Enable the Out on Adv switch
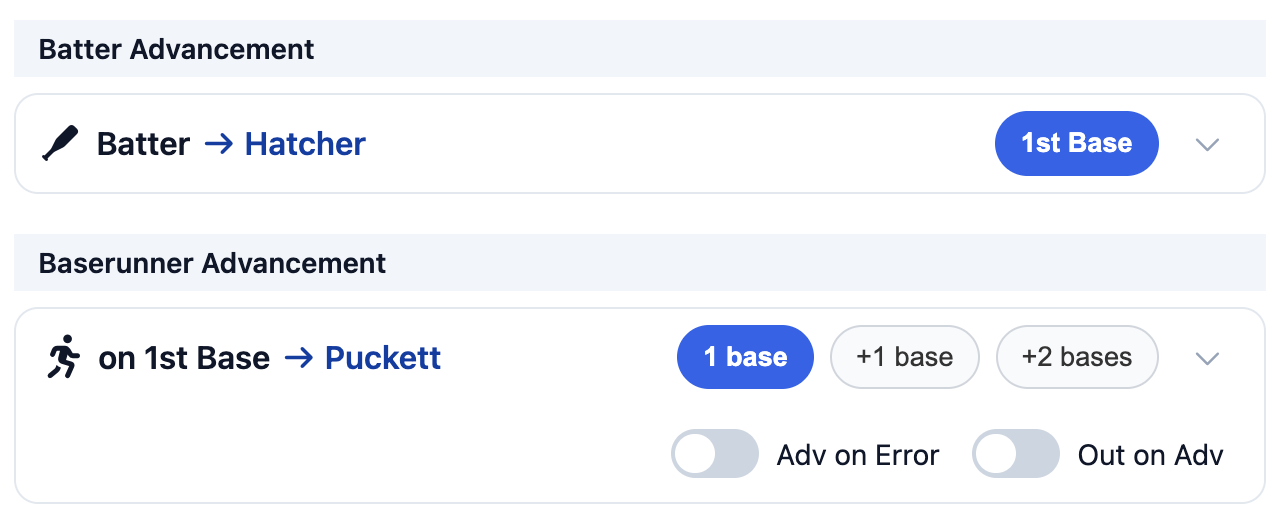The image size is (1272, 522). (x=1015, y=454)
